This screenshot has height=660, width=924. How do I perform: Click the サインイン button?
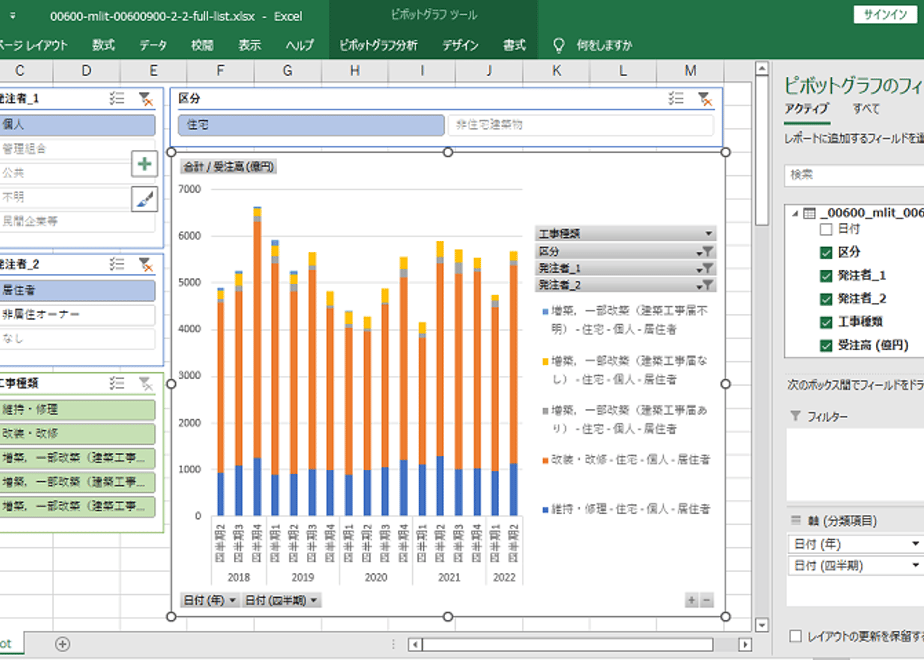point(885,15)
